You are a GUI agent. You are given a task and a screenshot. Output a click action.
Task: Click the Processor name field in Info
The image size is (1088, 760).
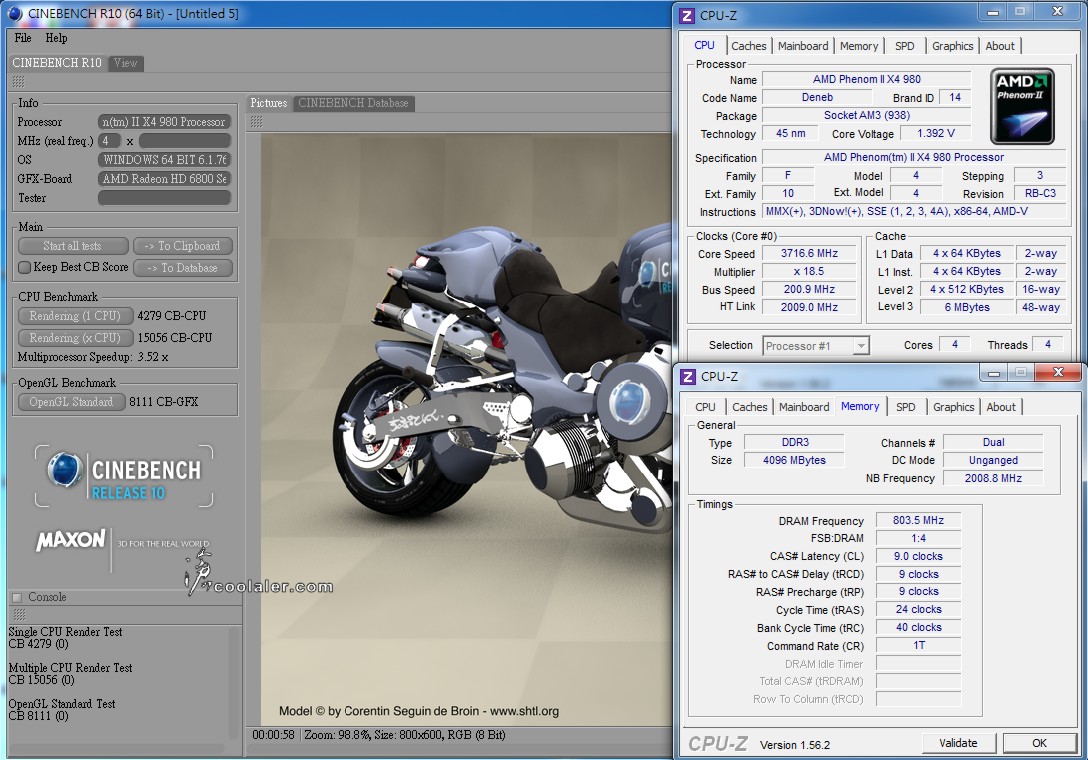[164, 121]
